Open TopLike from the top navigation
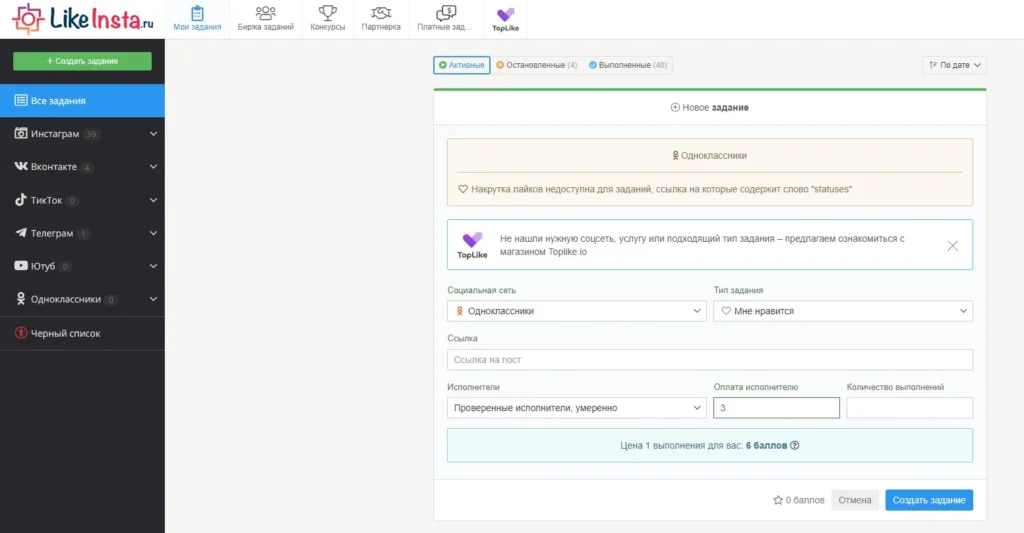The width and height of the screenshot is (1024, 533). coord(505,19)
